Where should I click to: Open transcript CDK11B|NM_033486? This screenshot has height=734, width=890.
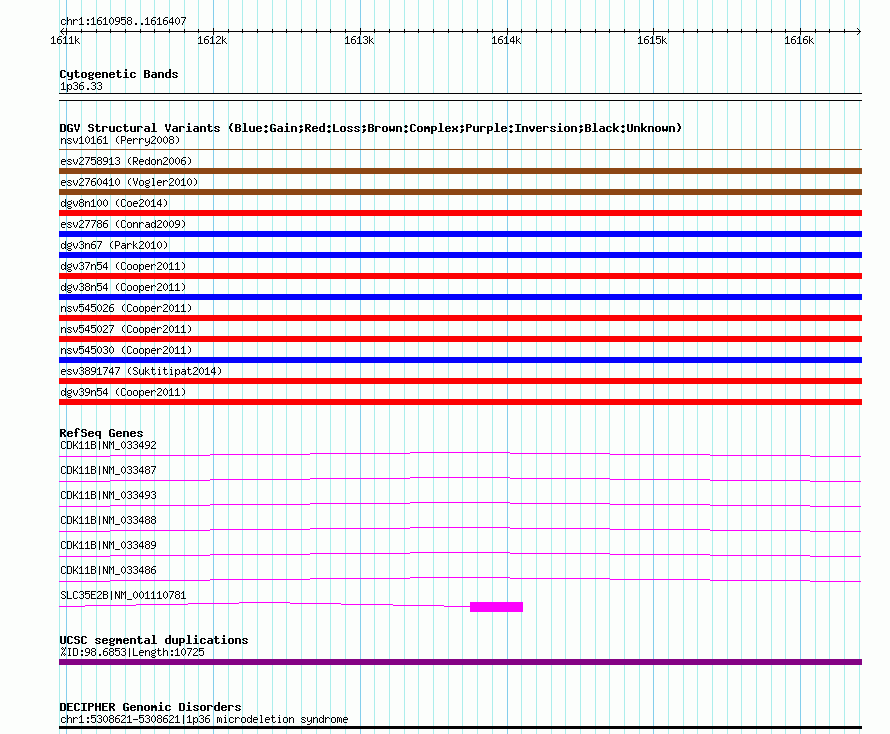tap(108, 571)
